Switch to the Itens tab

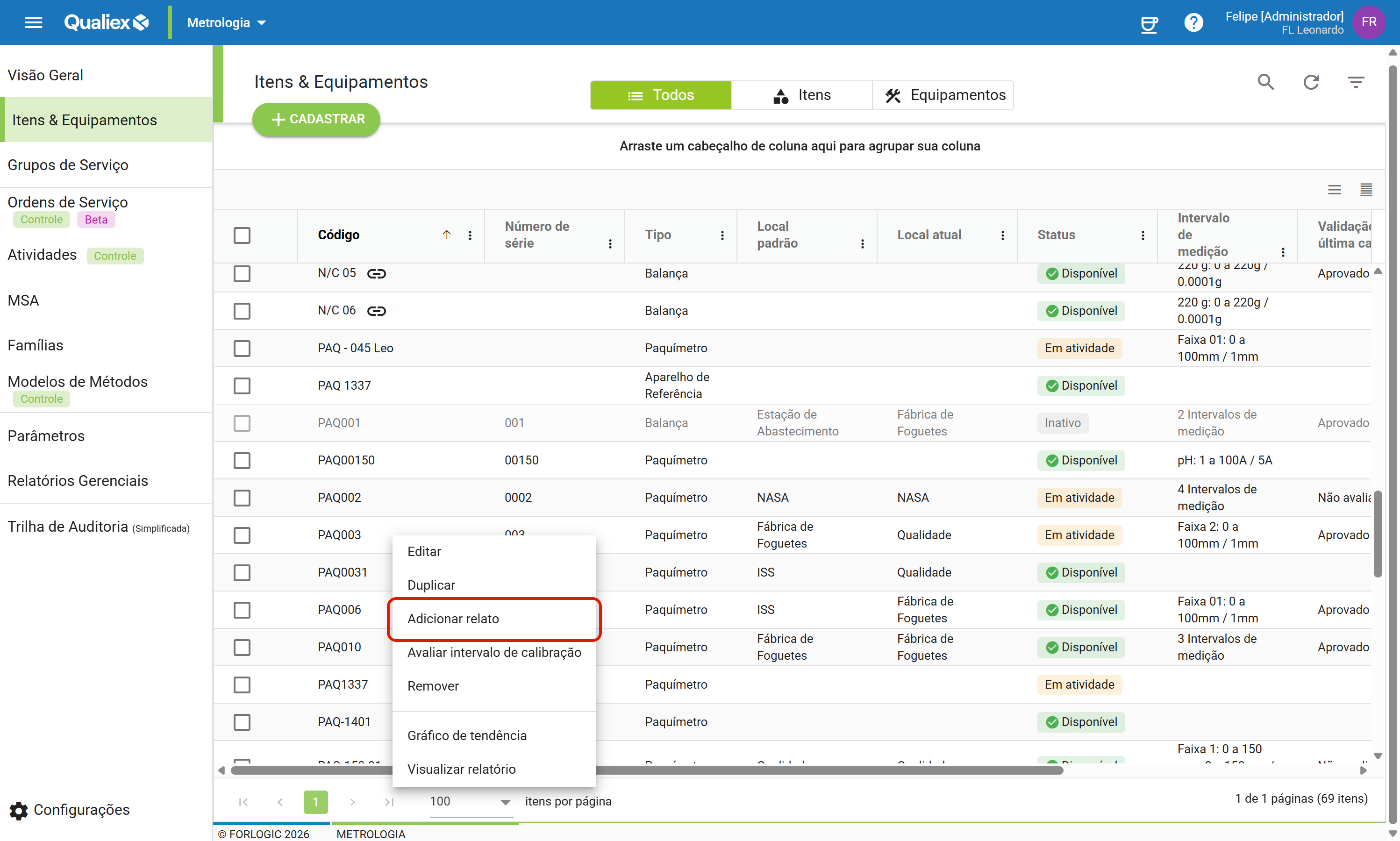pyautogui.click(x=801, y=95)
